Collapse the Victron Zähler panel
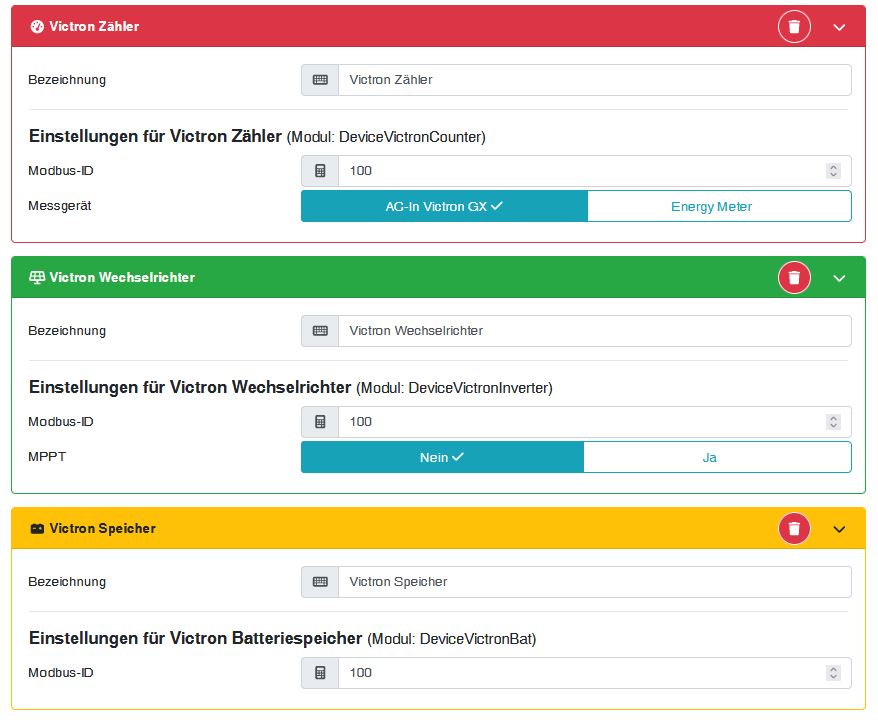 click(839, 27)
